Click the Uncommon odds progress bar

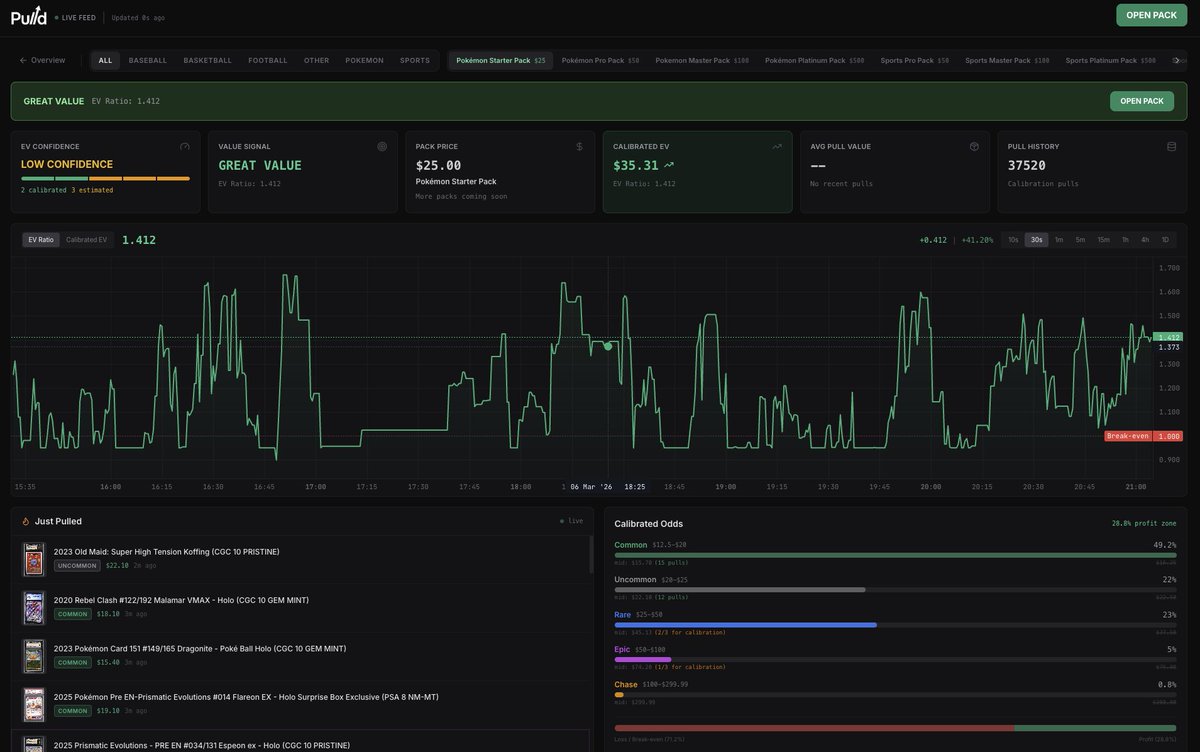tap(895, 590)
